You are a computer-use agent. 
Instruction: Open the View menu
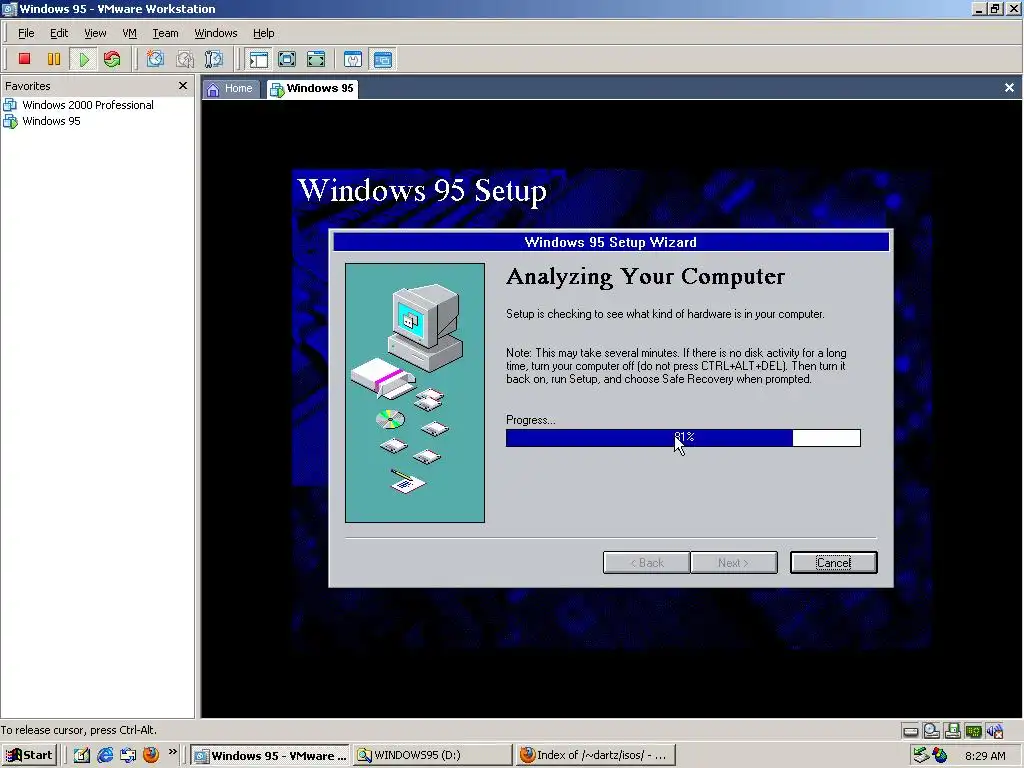[95, 33]
